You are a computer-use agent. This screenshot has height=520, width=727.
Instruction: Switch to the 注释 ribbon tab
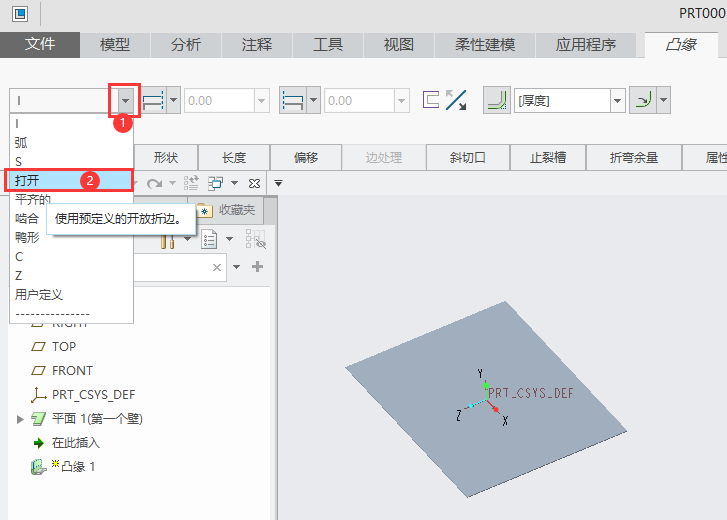coord(256,44)
